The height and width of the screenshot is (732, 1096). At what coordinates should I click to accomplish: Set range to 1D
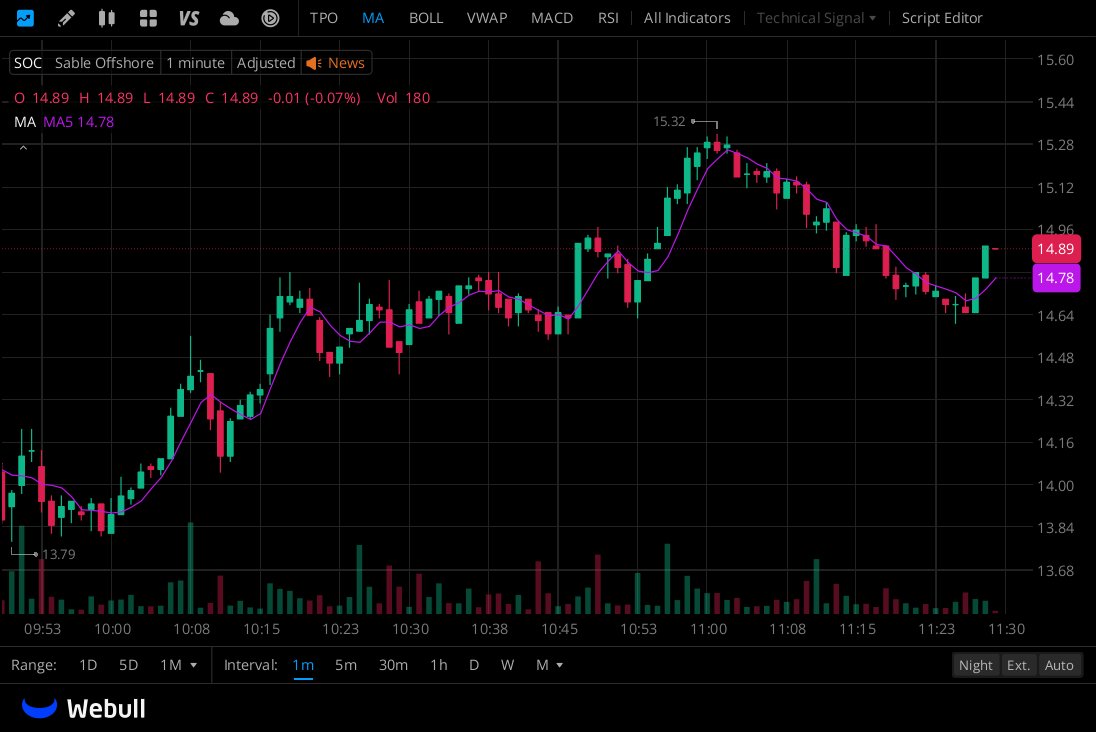88,665
